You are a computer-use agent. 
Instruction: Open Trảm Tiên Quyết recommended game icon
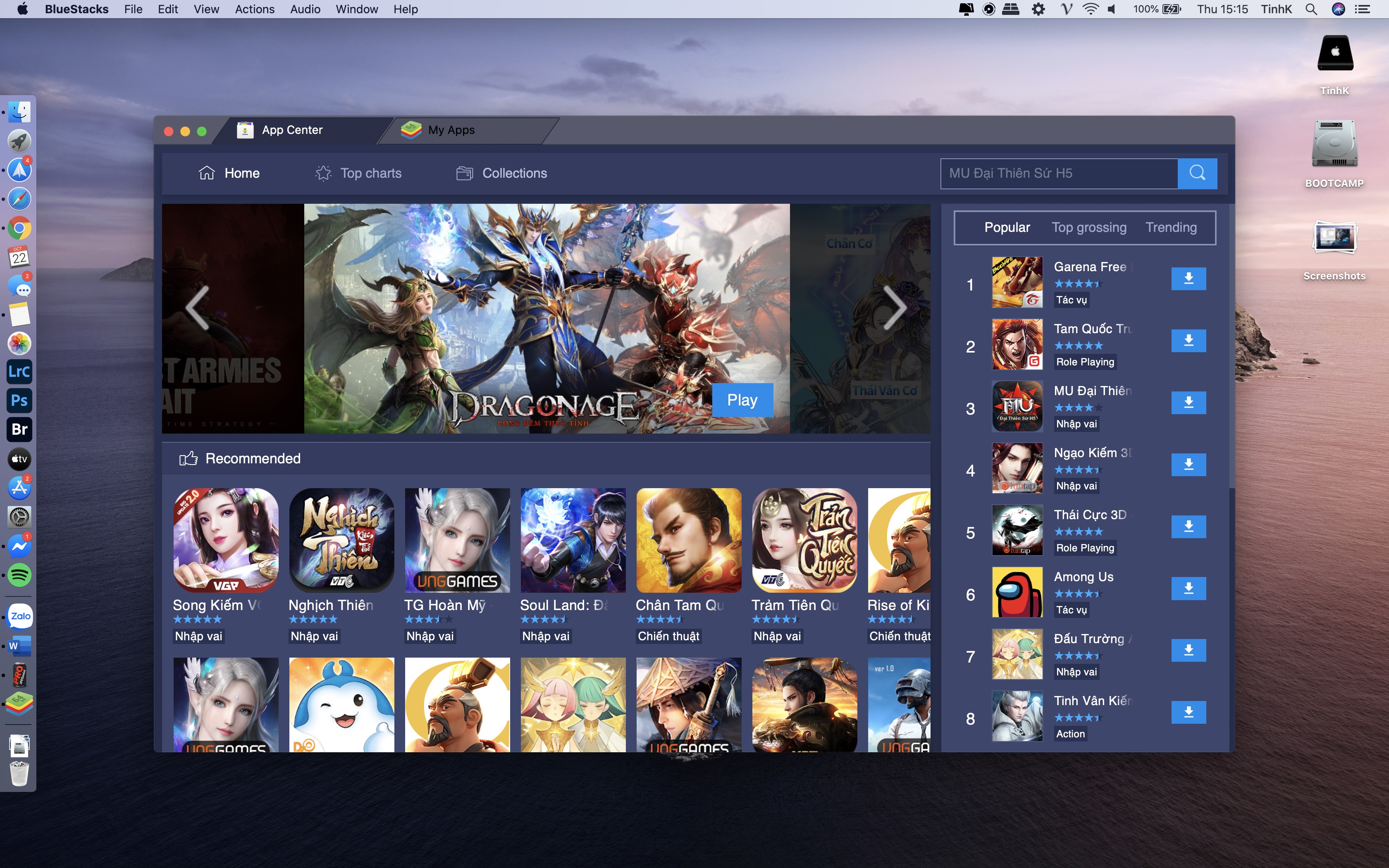[x=805, y=540]
